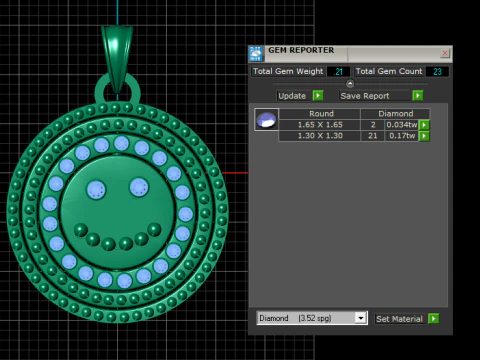Click the Save Report label
This screenshot has height=360, width=480.
(365, 96)
